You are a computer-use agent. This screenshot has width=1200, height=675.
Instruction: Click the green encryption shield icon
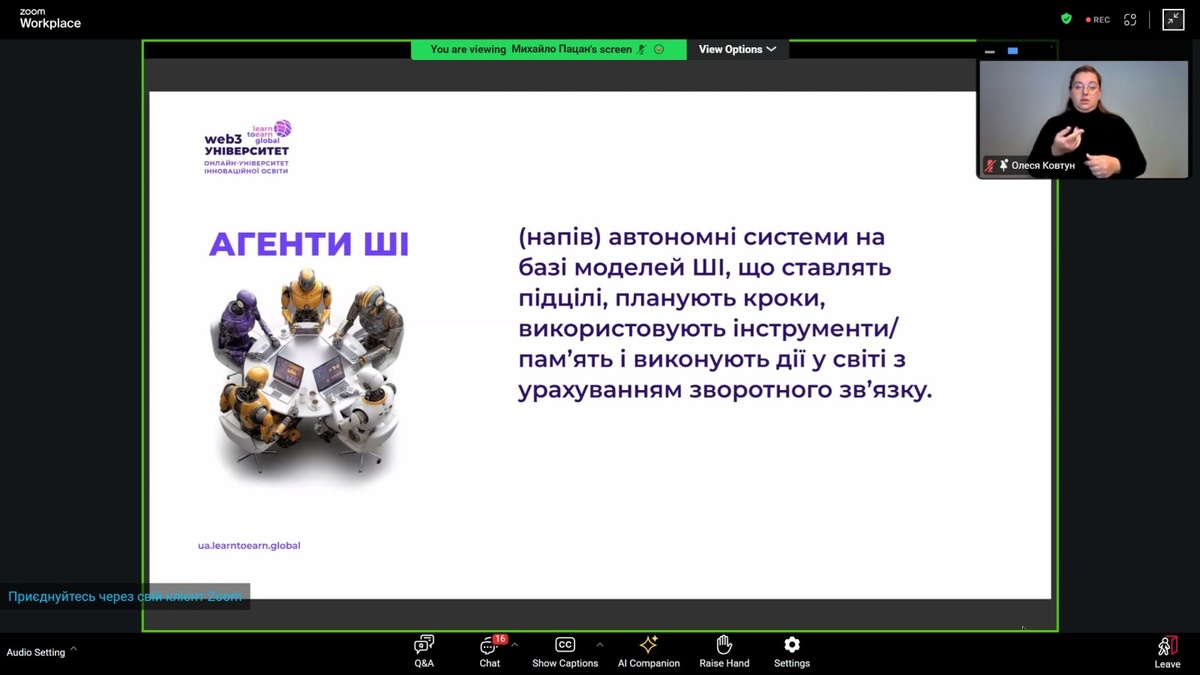[x=1066, y=19]
